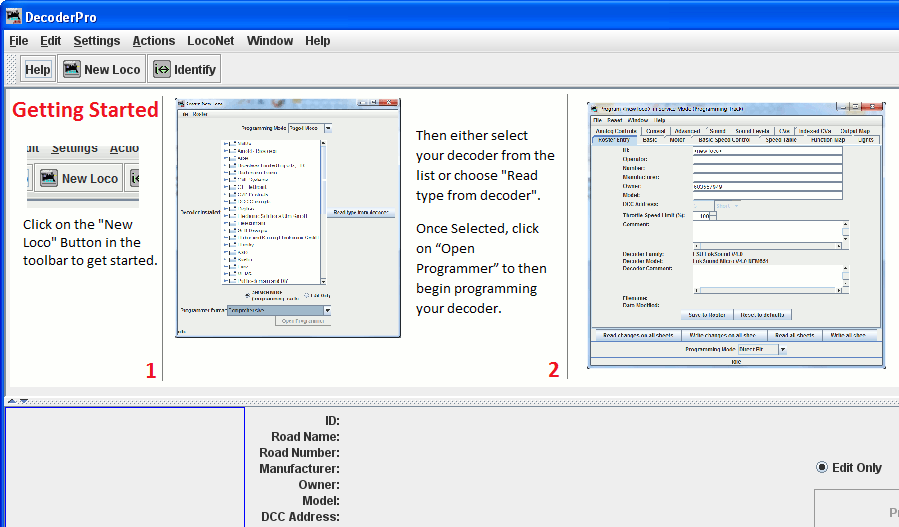Open the Edit menu
The width and height of the screenshot is (899, 527).
coord(50,41)
